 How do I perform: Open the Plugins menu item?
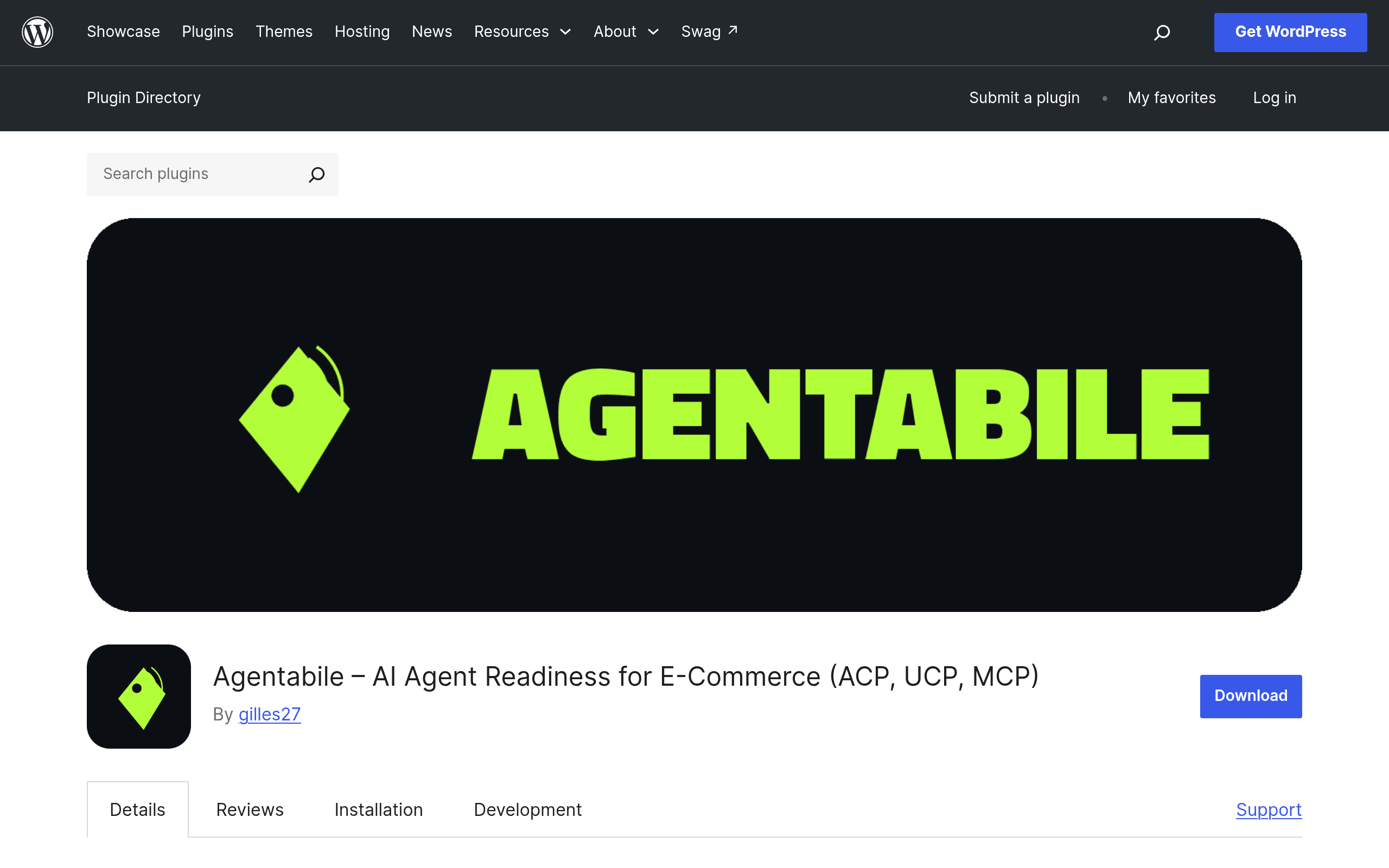click(208, 31)
